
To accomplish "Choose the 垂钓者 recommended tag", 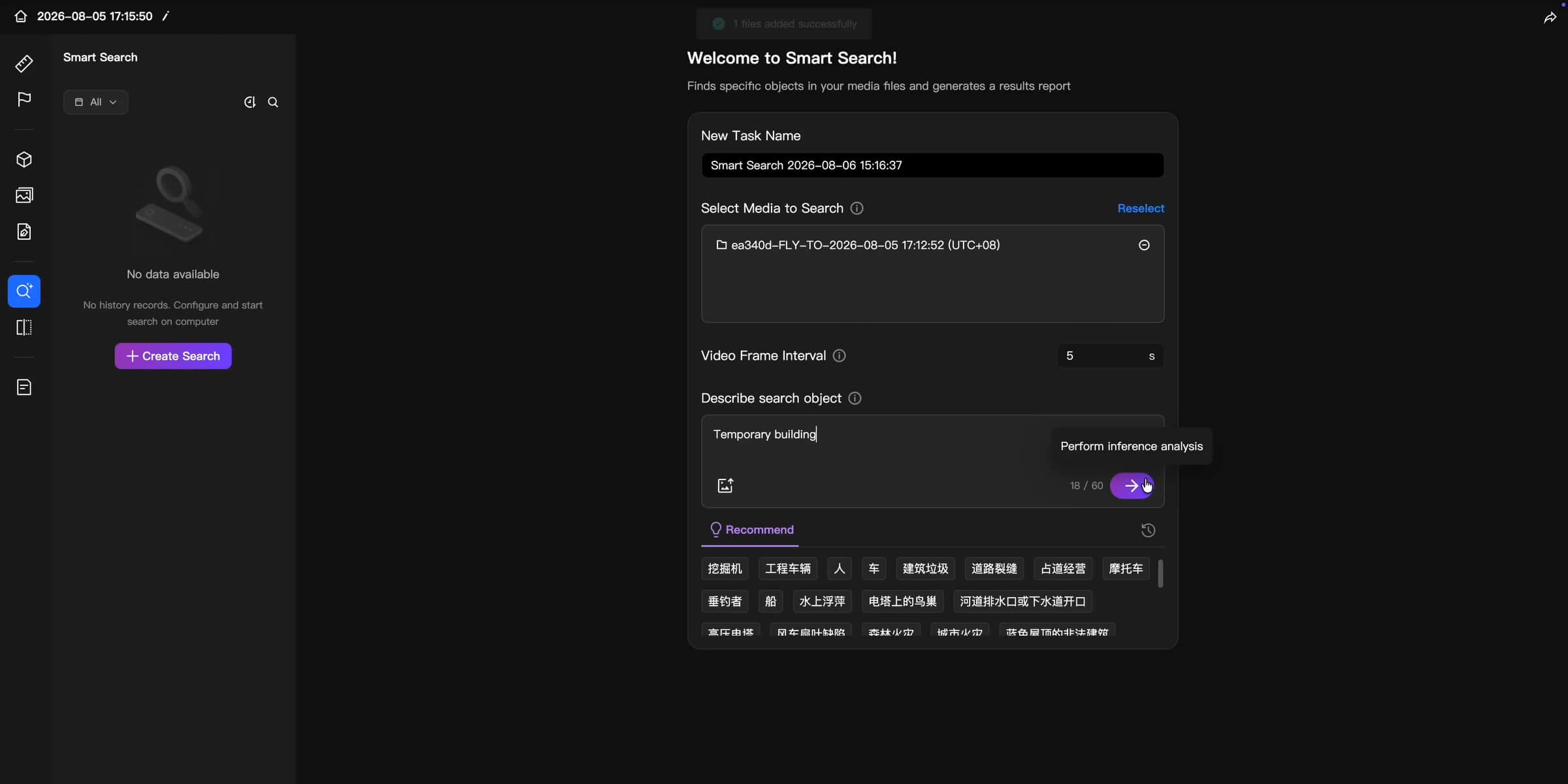I will point(725,601).
